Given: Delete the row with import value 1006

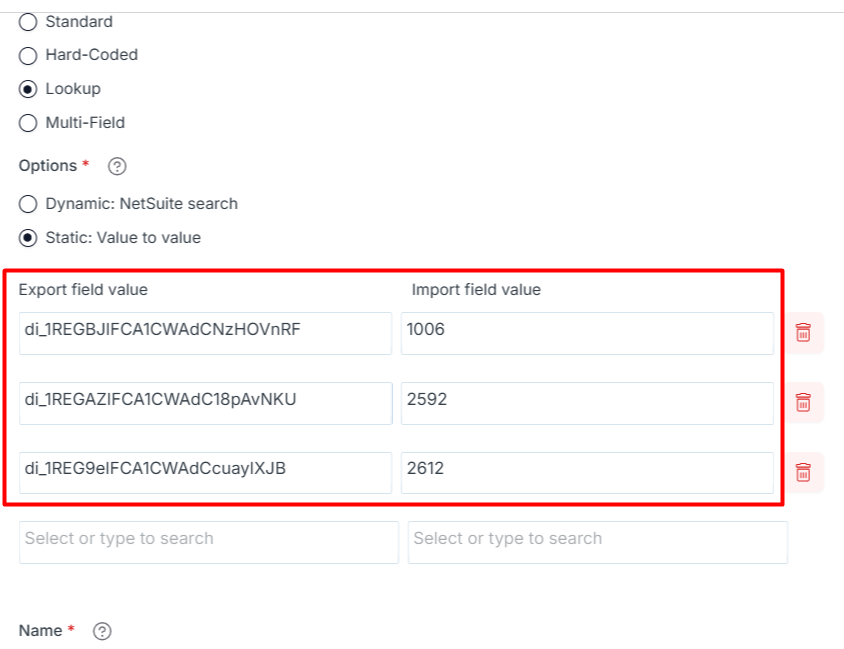Looking at the screenshot, I should [x=803, y=333].
